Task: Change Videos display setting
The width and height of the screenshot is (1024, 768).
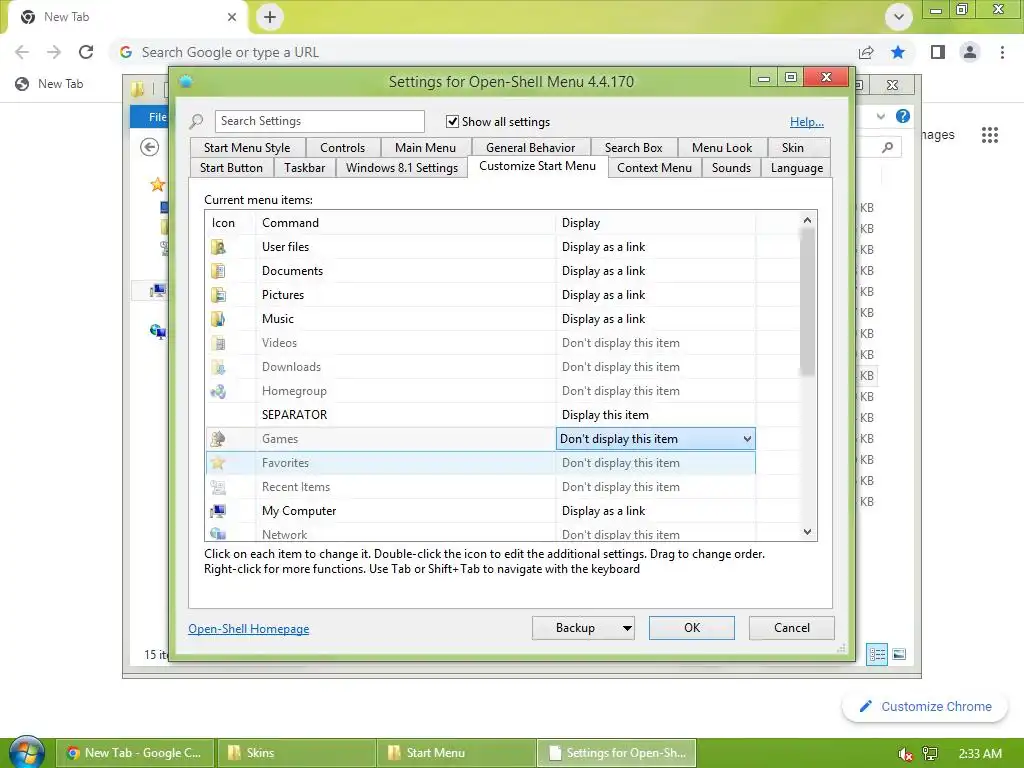Action: click(x=655, y=343)
